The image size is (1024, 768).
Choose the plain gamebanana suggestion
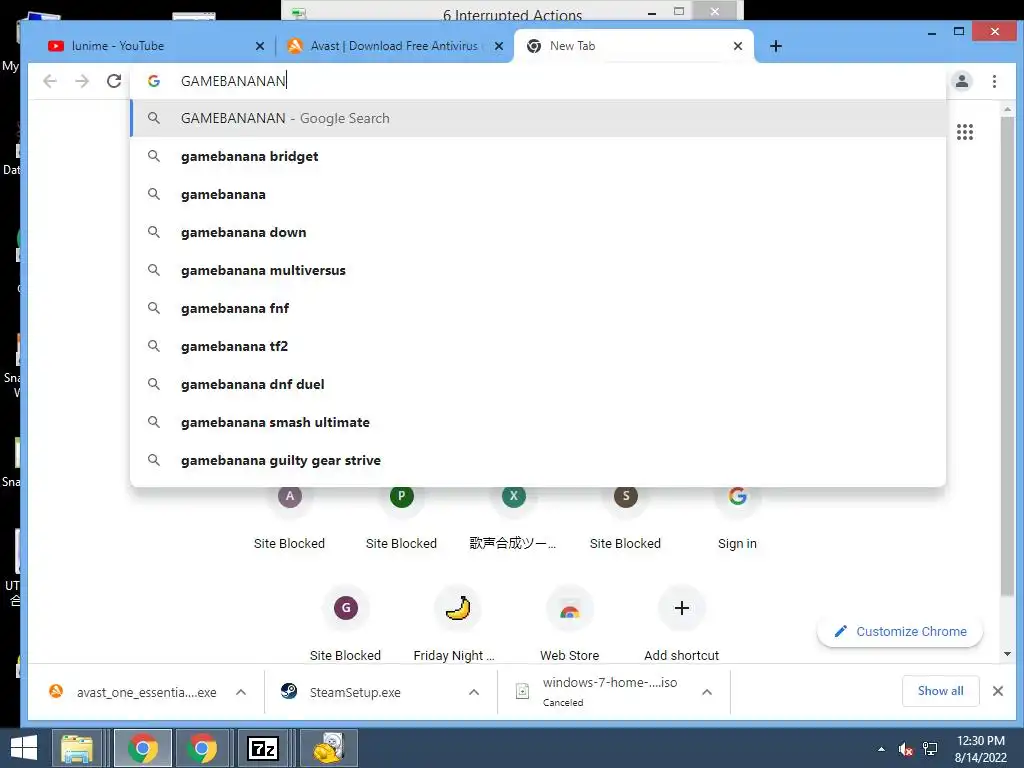(x=538, y=194)
